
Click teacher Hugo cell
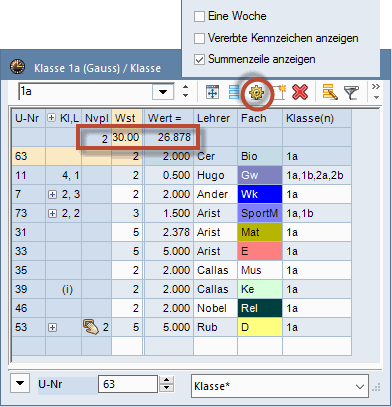(x=215, y=175)
